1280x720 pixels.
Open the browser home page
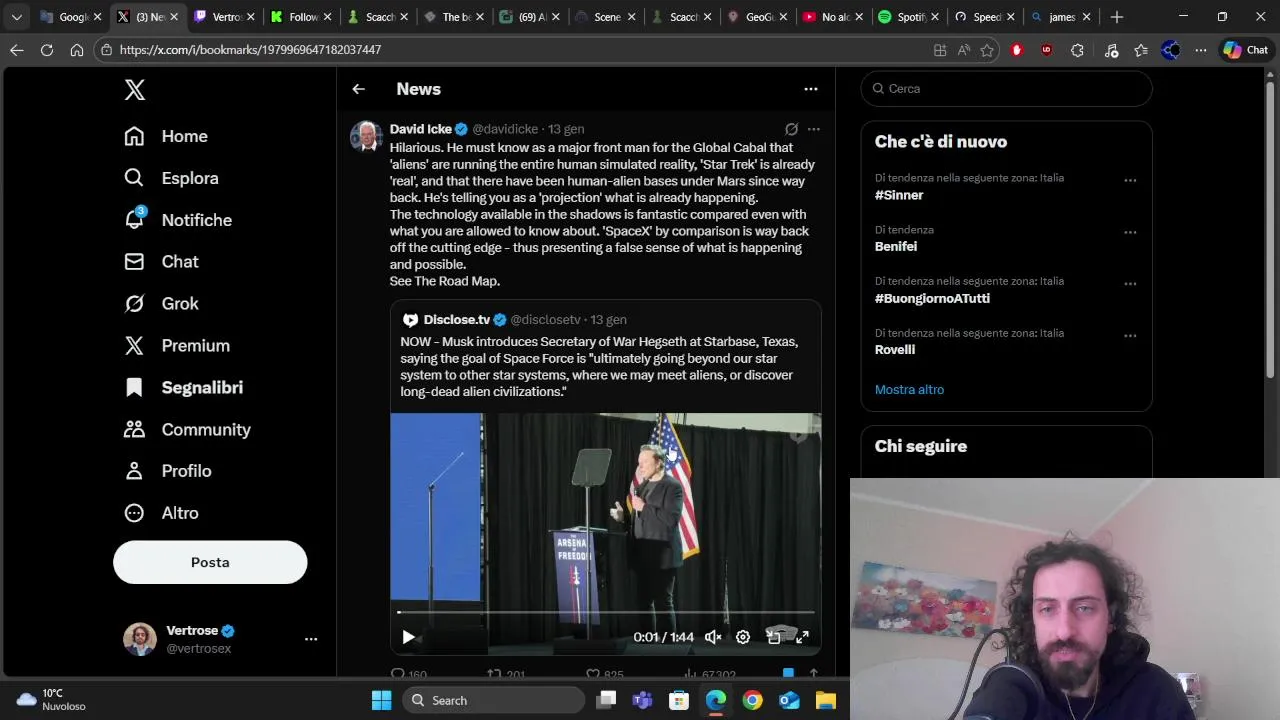pyautogui.click(x=77, y=50)
